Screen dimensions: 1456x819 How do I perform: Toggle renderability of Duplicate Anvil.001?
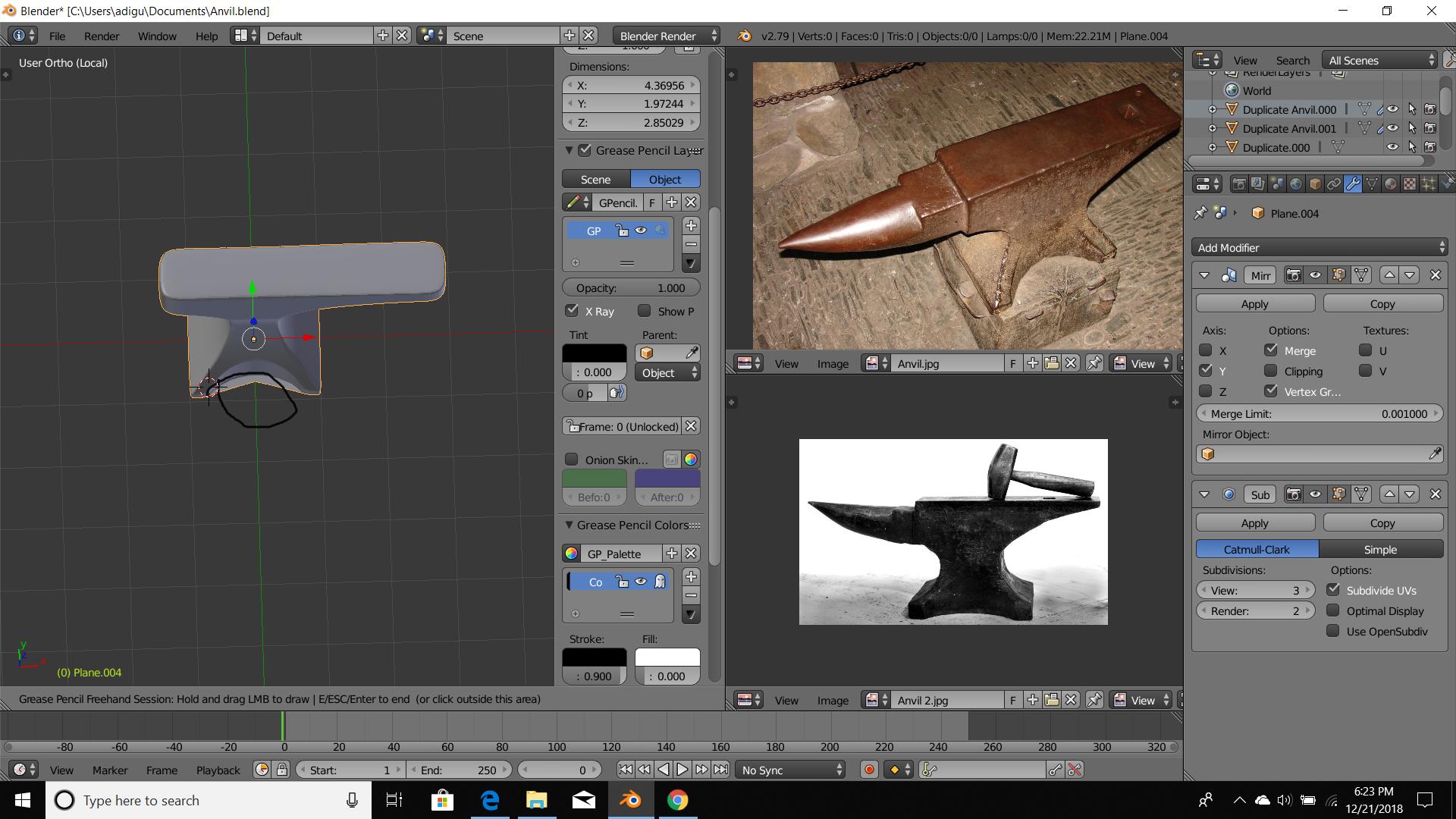pos(1430,128)
